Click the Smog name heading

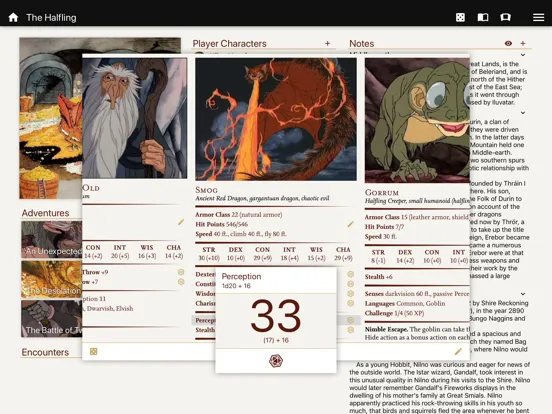point(207,190)
